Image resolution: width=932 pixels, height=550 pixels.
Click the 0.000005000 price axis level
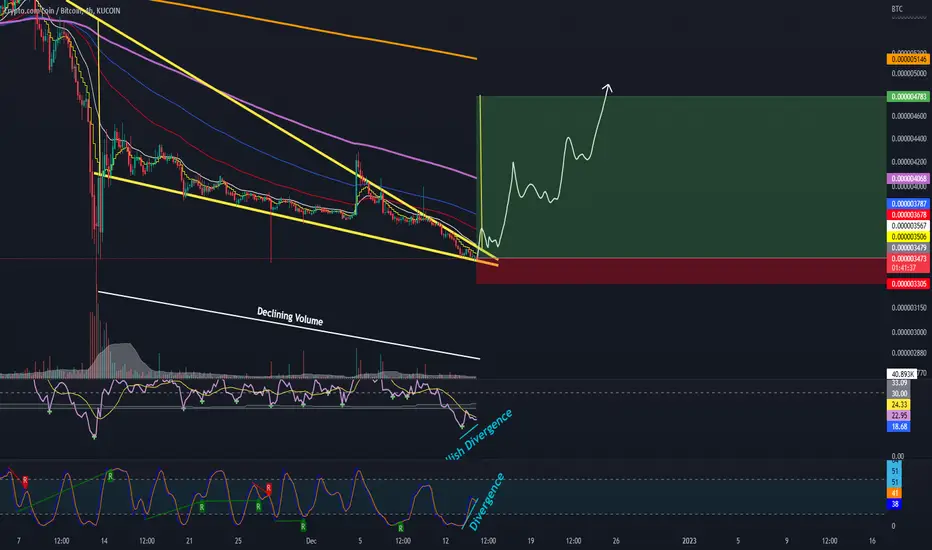(909, 74)
